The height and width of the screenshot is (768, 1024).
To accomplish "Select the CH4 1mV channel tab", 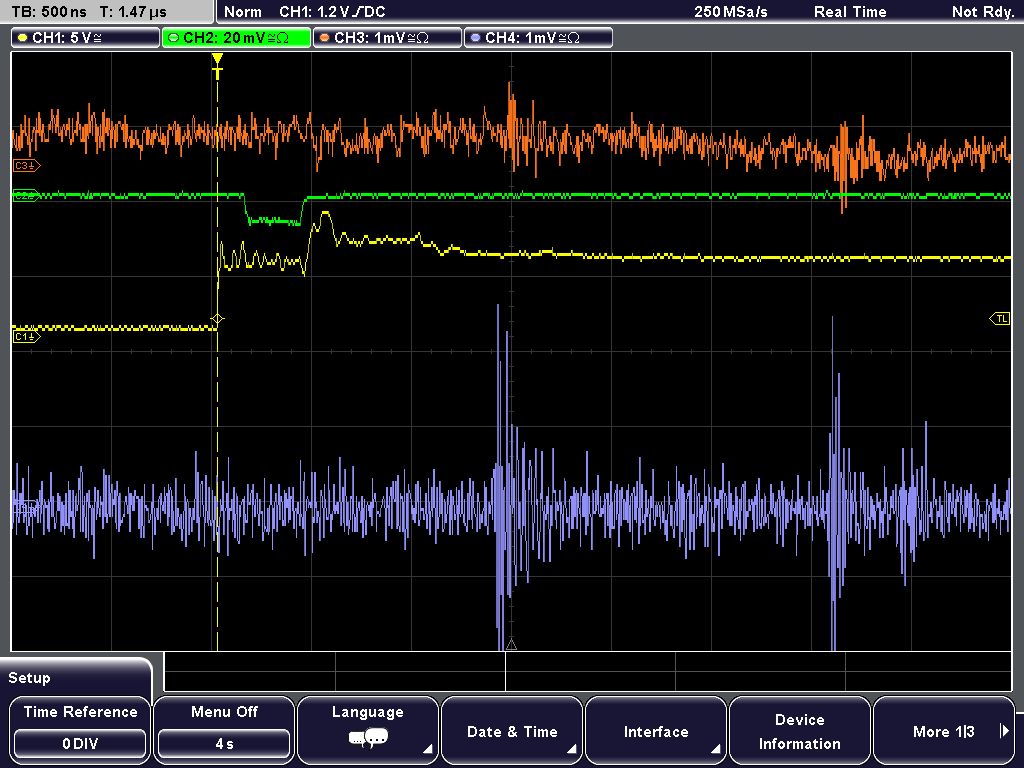I will 538,38.
